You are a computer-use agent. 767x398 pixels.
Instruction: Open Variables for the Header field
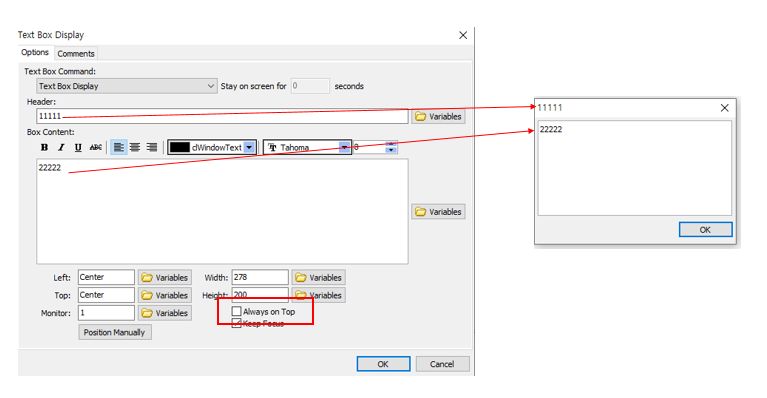[438, 116]
